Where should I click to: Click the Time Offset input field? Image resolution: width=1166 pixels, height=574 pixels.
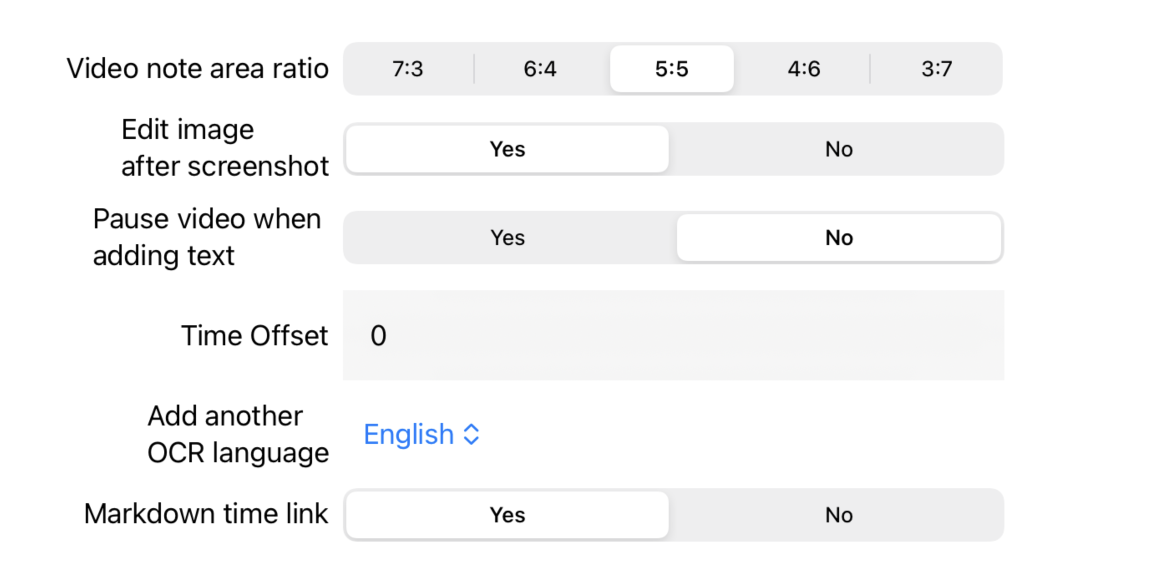tap(673, 335)
